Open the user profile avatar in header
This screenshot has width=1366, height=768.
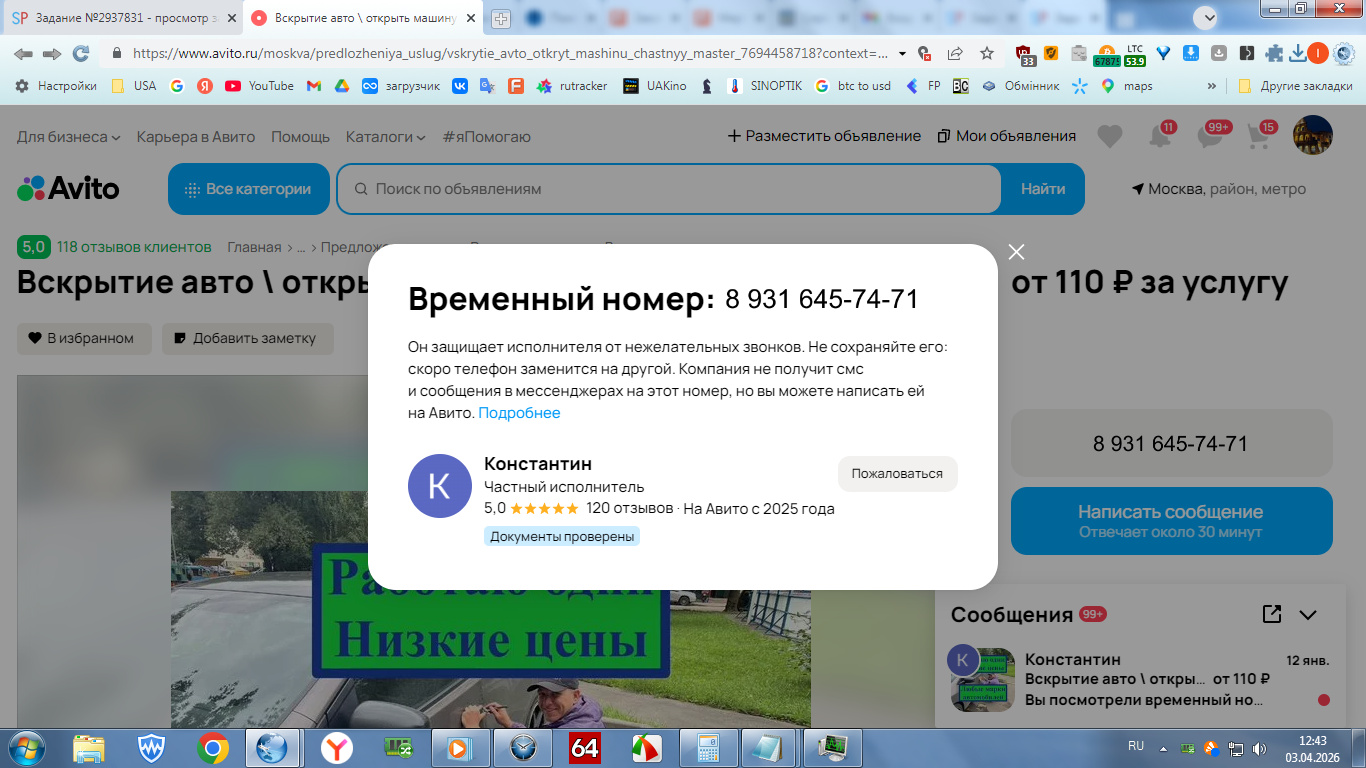pos(1313,135)
